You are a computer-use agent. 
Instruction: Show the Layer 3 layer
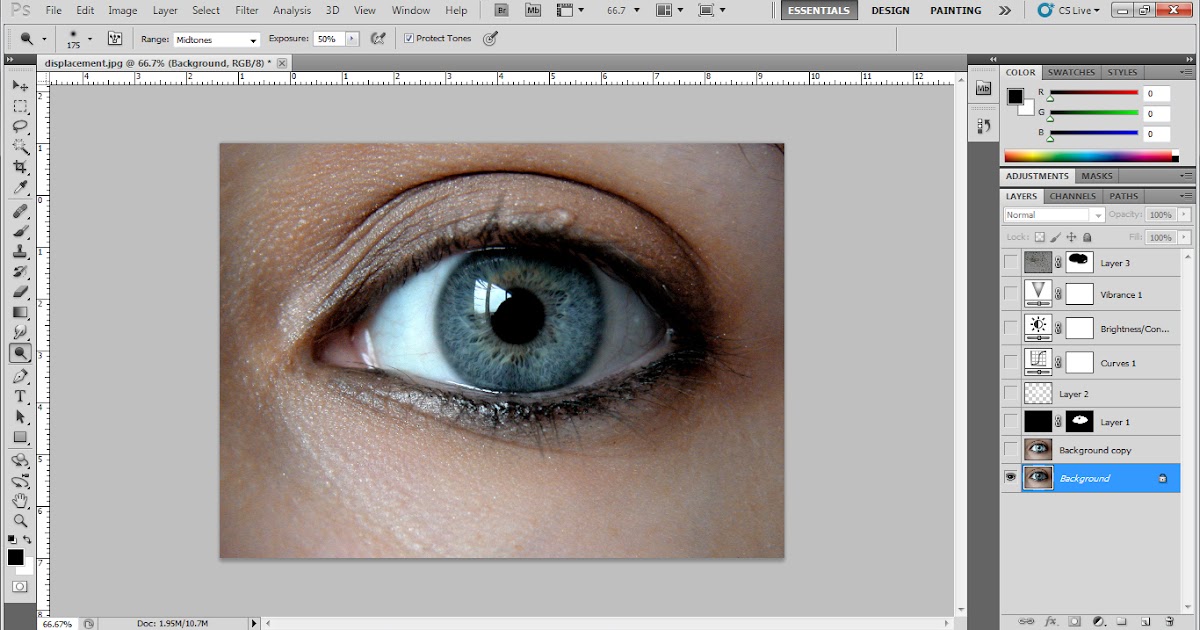(x=1011, y=262)
